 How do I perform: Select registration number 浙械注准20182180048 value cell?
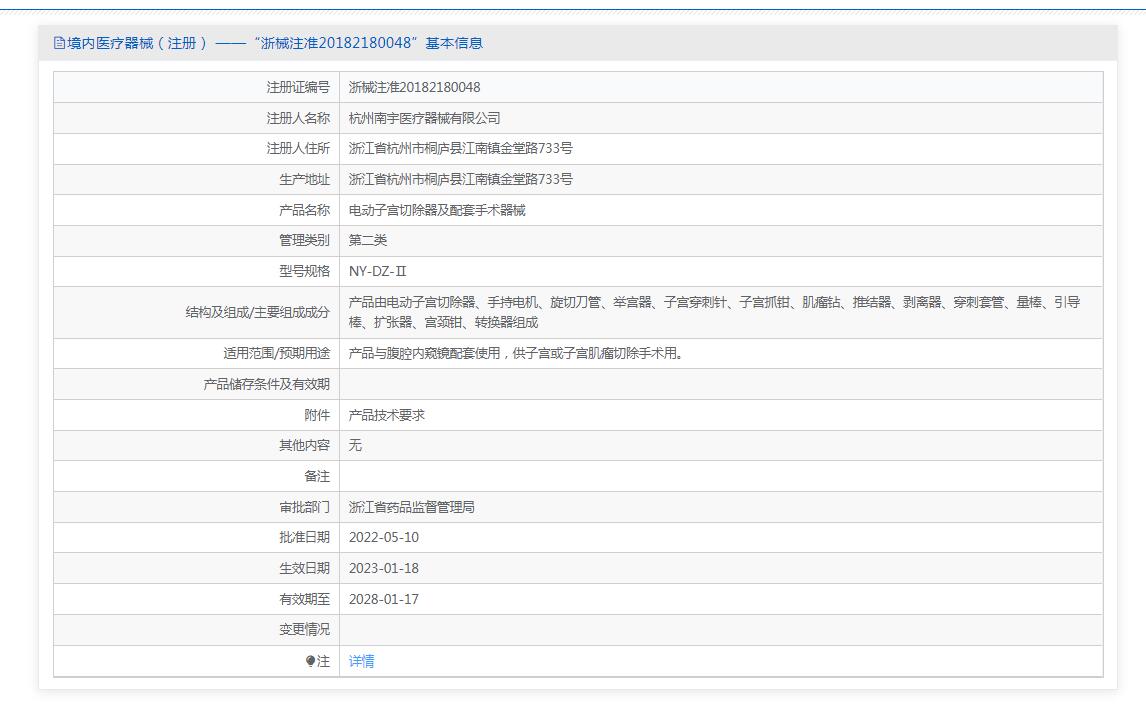point(414,87)
